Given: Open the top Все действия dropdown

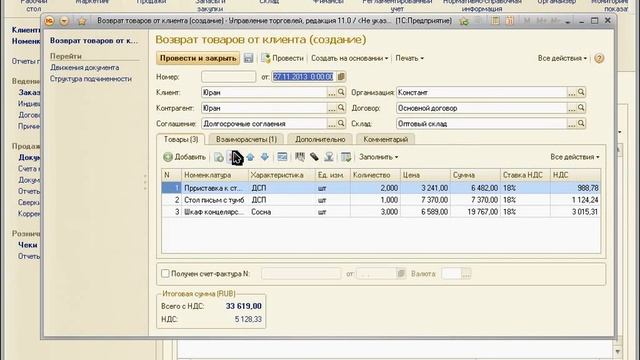Looking at the screenshot, I should (562, 58).
